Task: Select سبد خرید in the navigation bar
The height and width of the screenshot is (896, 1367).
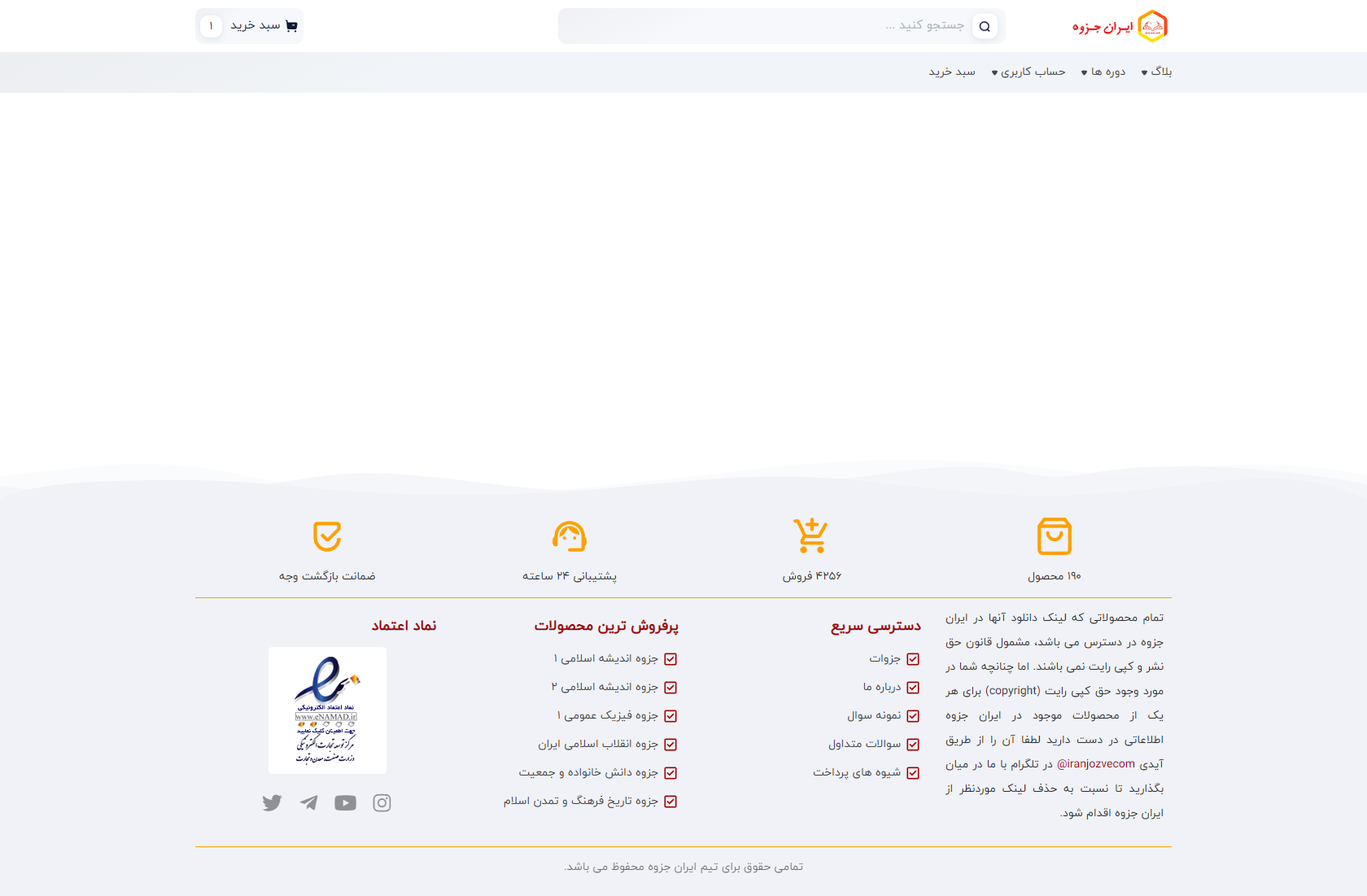Action: click(952, 72)
